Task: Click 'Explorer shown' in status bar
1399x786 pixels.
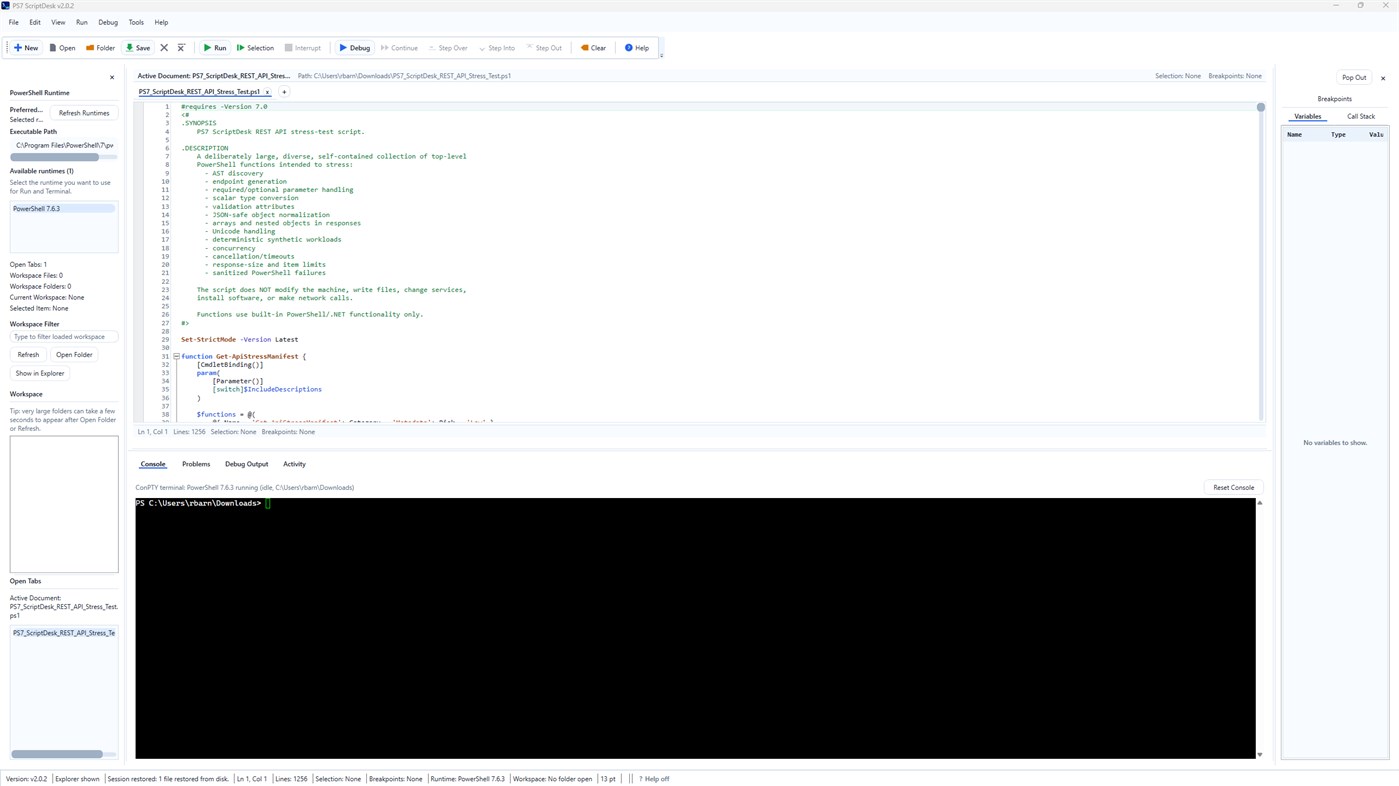Action: [x=77, y=779]
